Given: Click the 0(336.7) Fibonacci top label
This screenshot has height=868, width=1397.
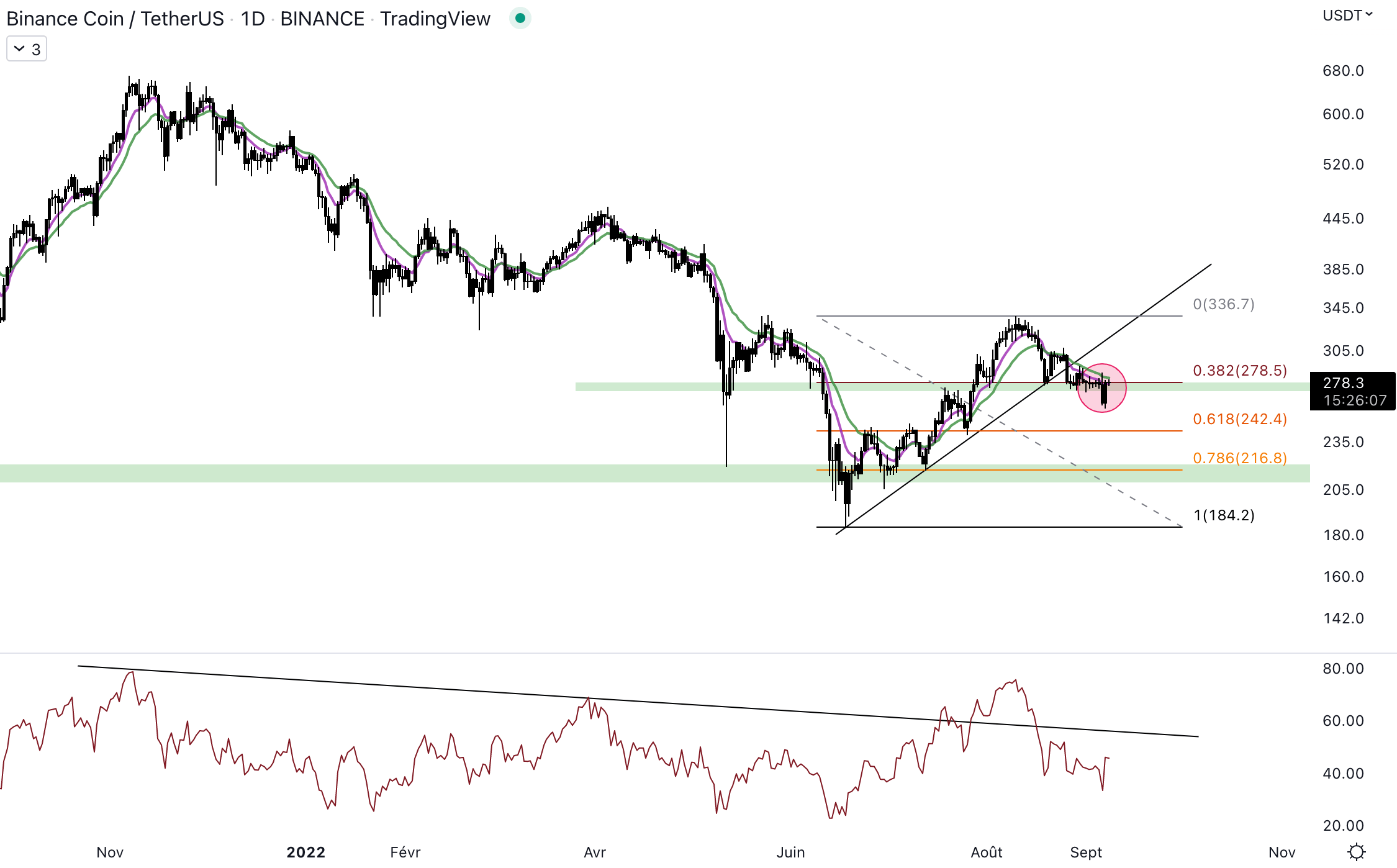Looking at the screenshot, I should 1223,304.
